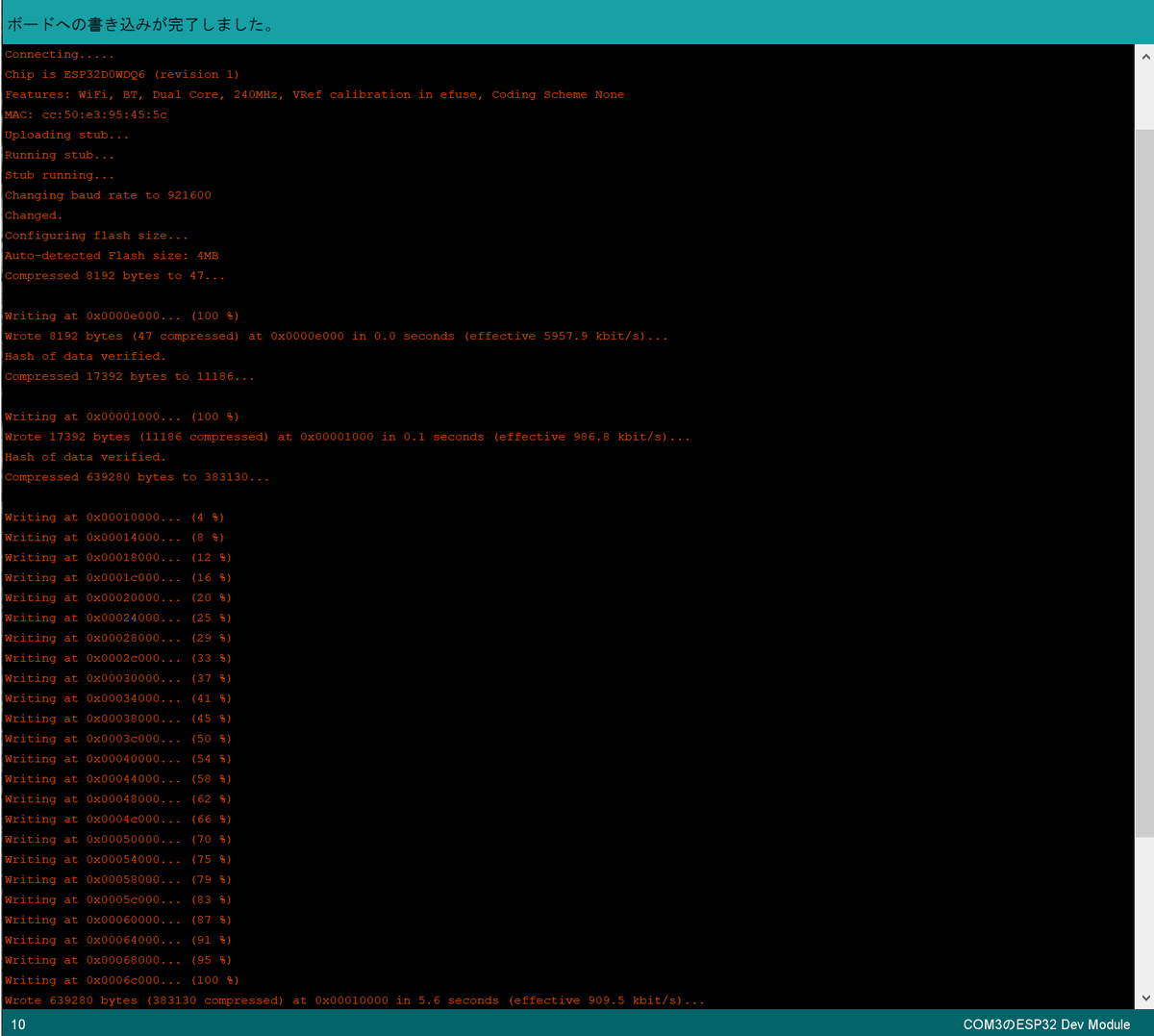Select the 'Chip is ESP32D0WDQ6' output line
Image resolution: width=1154 pixels, height=1036 pixels.
tap(120, 74)
